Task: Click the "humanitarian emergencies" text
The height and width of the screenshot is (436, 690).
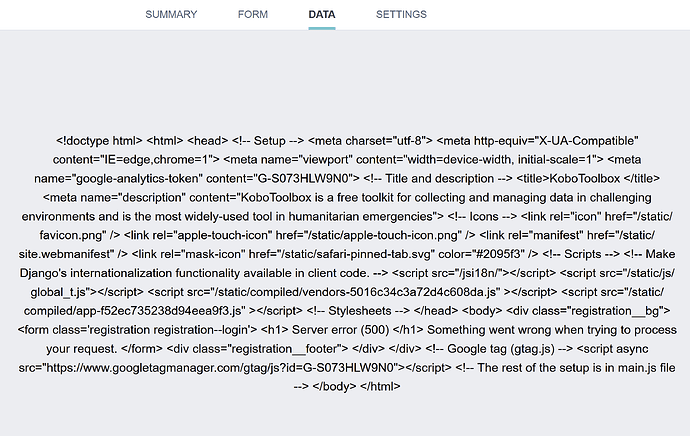Action: [361, 216]
